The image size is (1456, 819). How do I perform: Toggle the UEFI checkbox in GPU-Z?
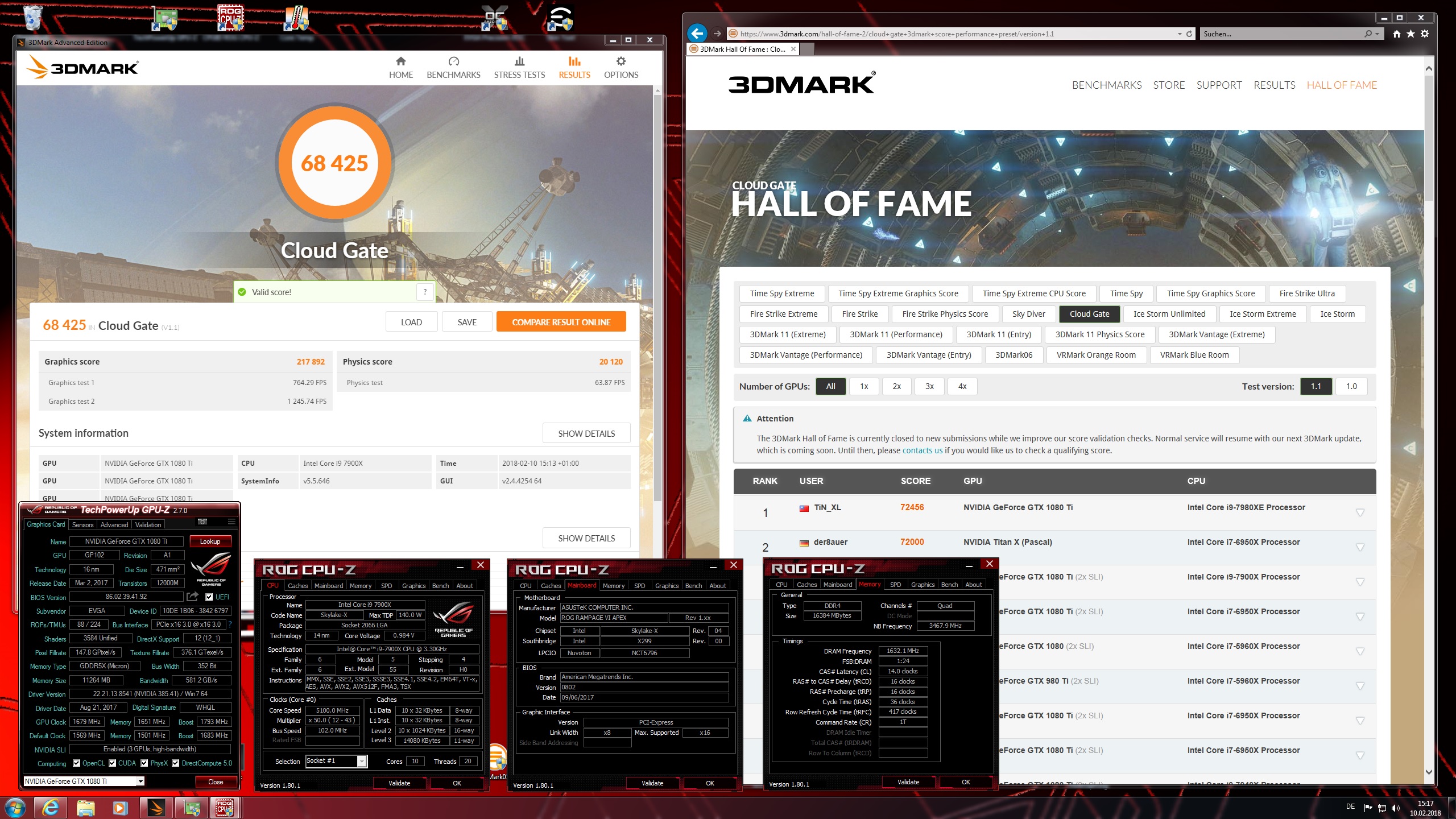(209, 597)
